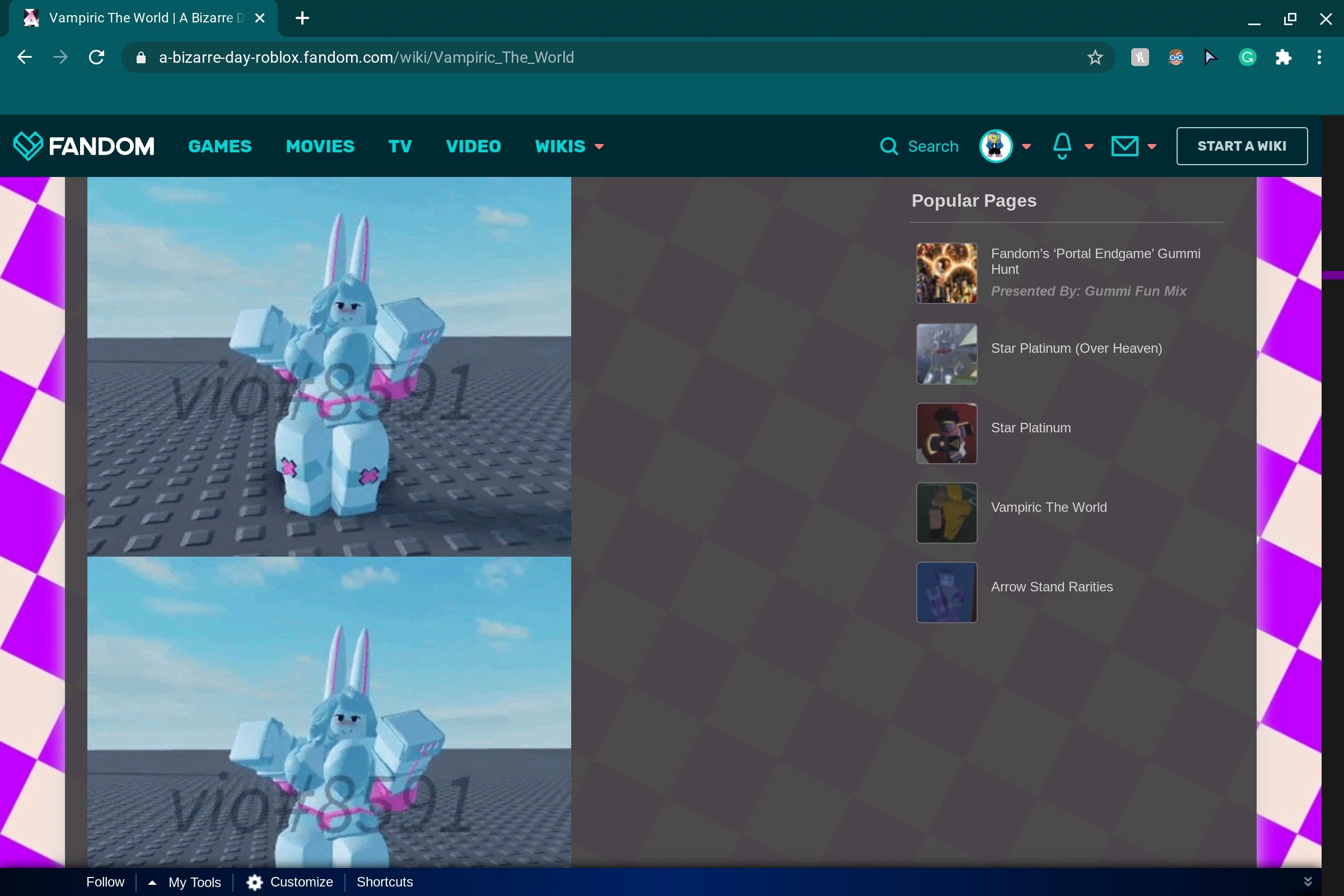Click the Arrow Stand Rarities thumbnail

[947, 592]
